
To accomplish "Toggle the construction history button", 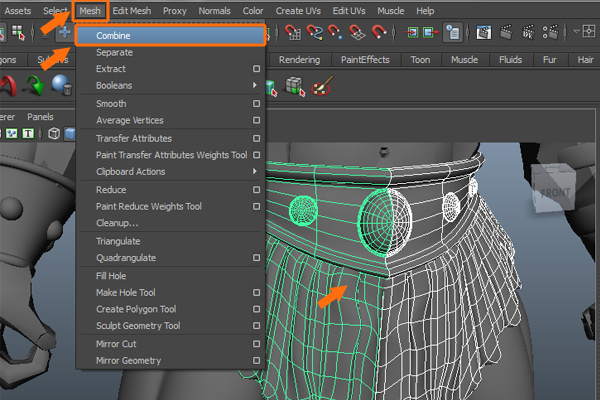I will [x=453, y=34].
